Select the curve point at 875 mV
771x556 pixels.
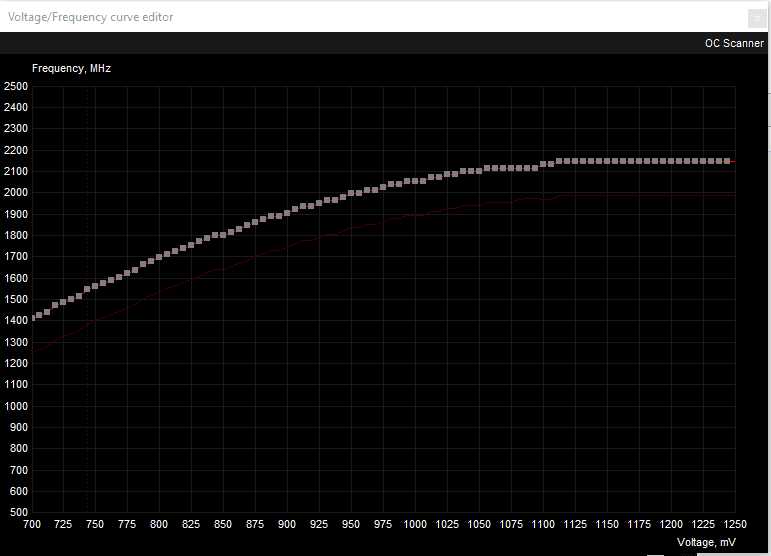pos(255,222)
